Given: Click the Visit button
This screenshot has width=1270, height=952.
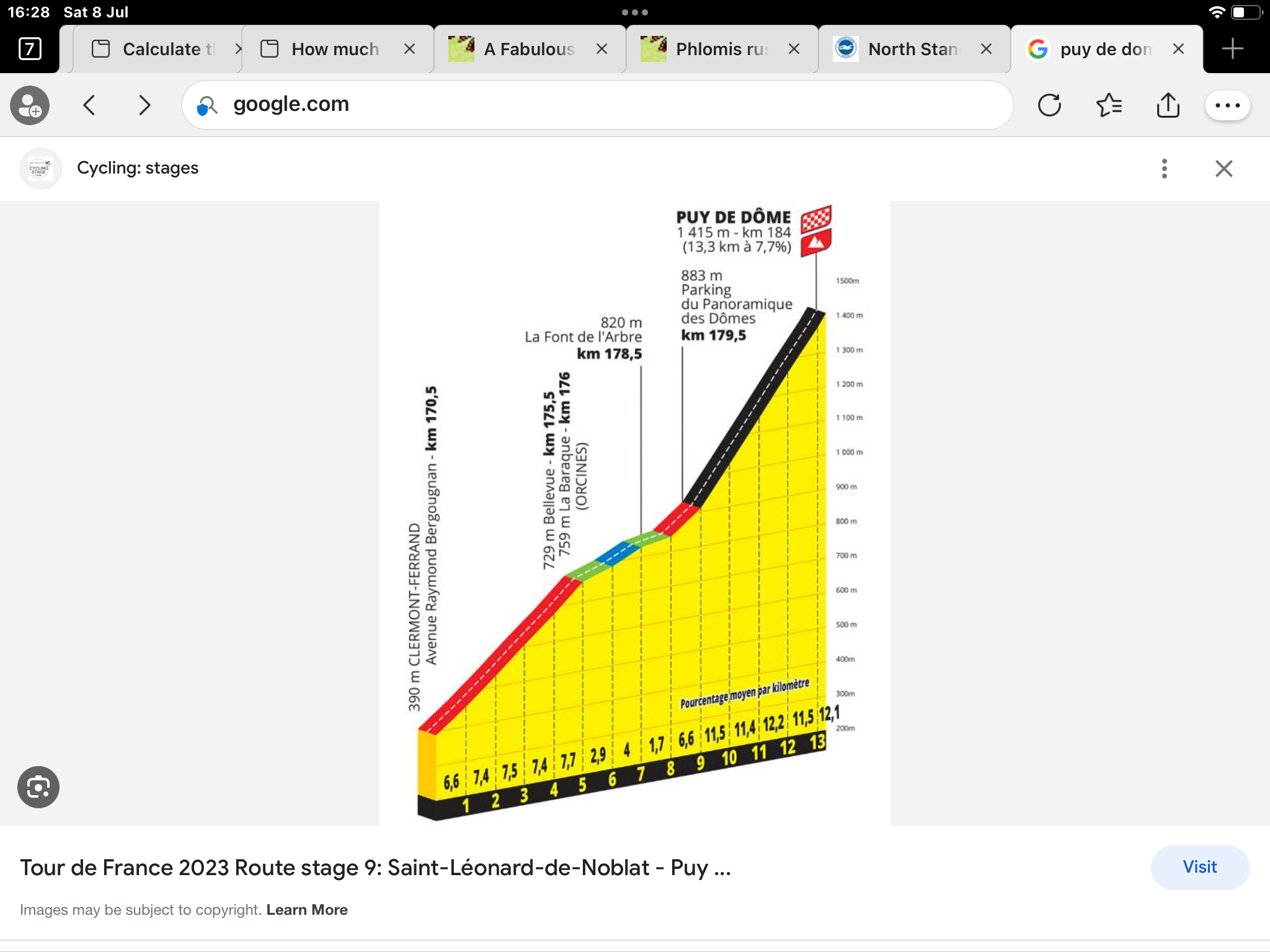Looking at the screenshot, I should coord(1200,867).
